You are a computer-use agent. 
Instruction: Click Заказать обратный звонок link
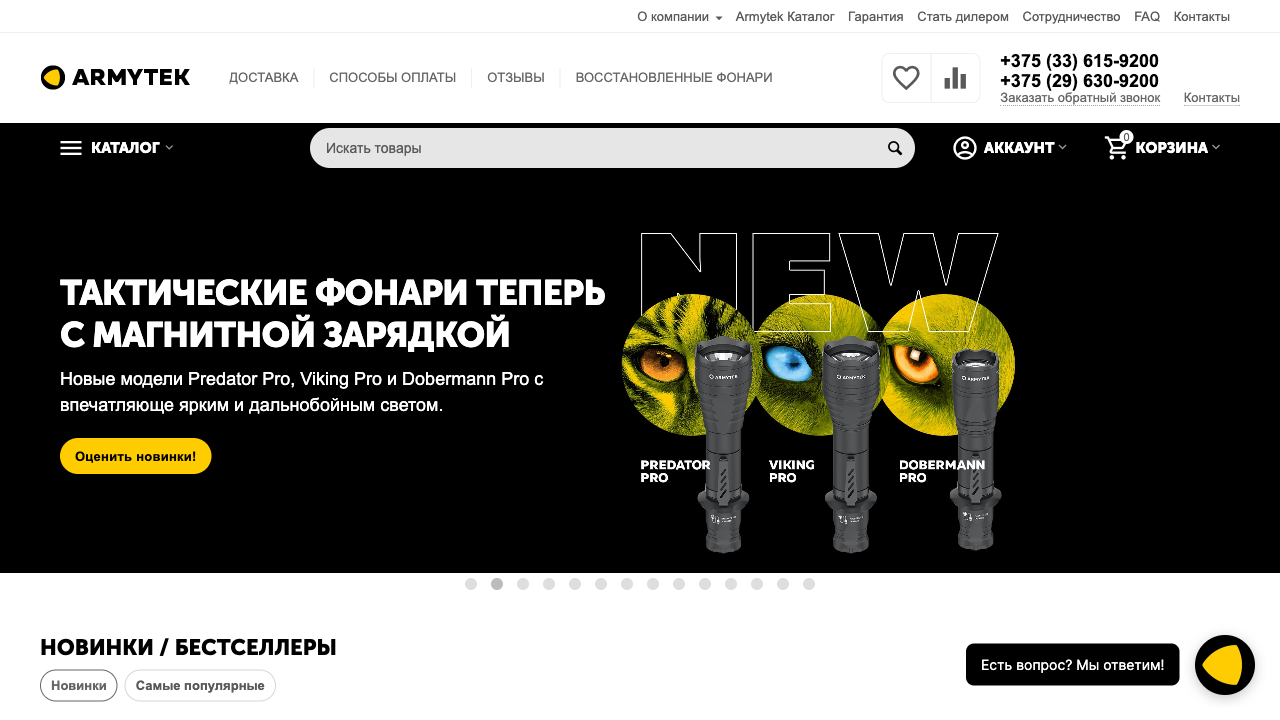1080,98
